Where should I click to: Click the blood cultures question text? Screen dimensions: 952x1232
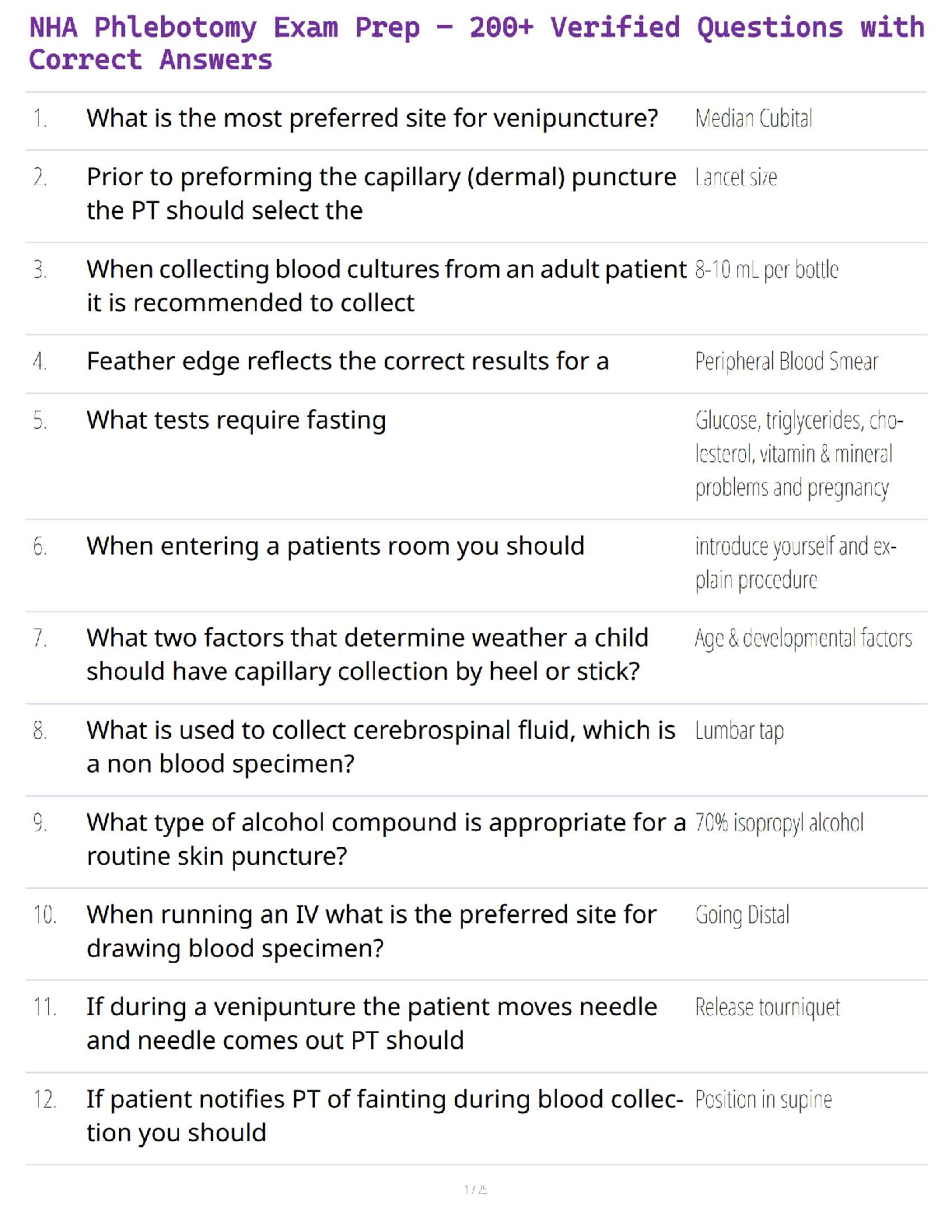point(387,285)
